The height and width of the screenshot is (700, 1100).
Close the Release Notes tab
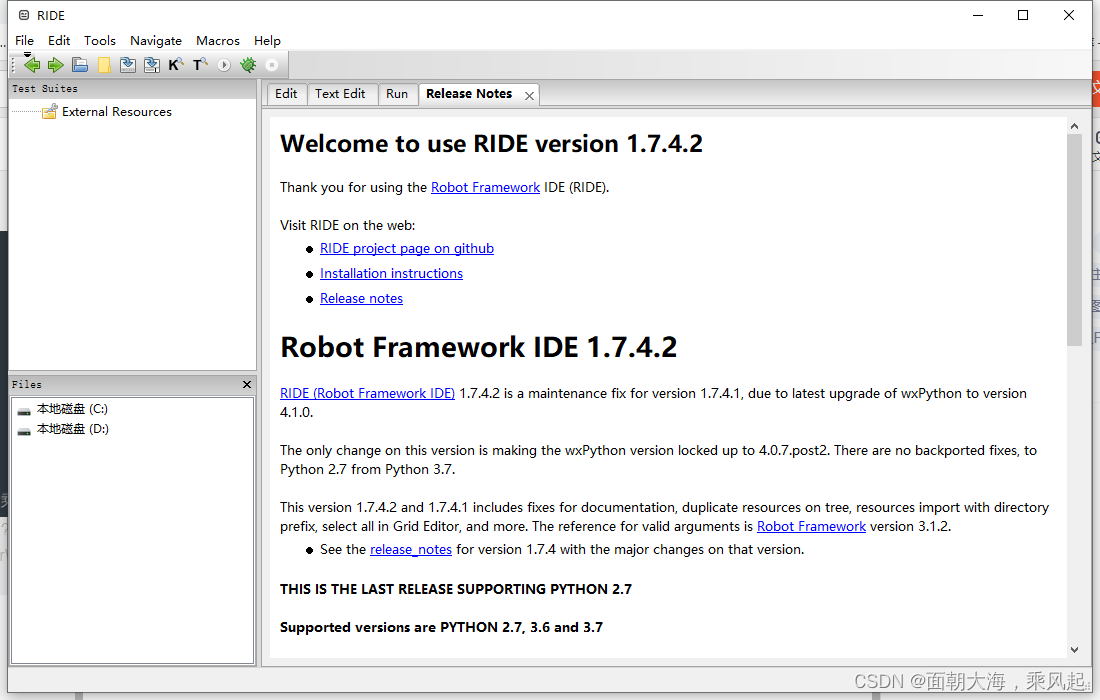(530, 96)
